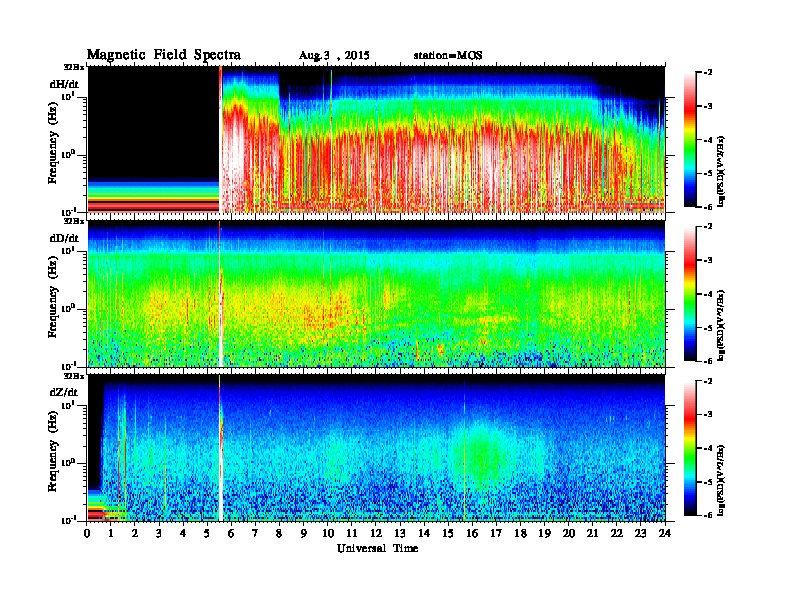Click the -2 tick of the dH/dt color scale
This screenshot has height=612, width=792.
[x=708, y=73]
